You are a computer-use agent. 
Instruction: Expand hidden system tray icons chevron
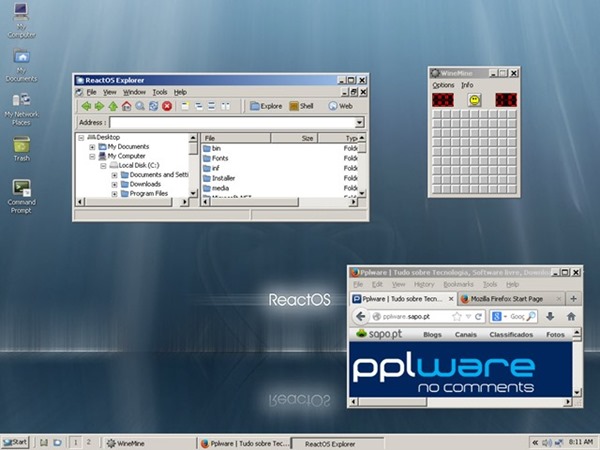coord(535,443)
